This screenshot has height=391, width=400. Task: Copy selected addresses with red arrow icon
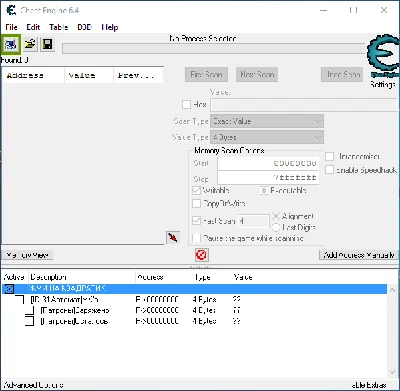point(173,238)
